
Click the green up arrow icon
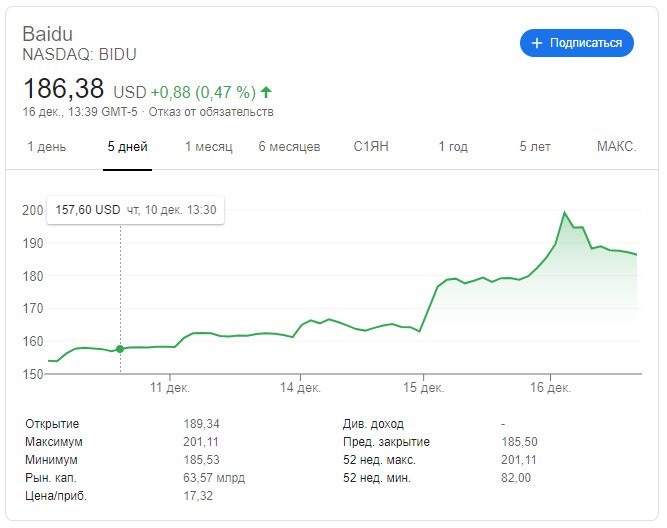point(266,91)
